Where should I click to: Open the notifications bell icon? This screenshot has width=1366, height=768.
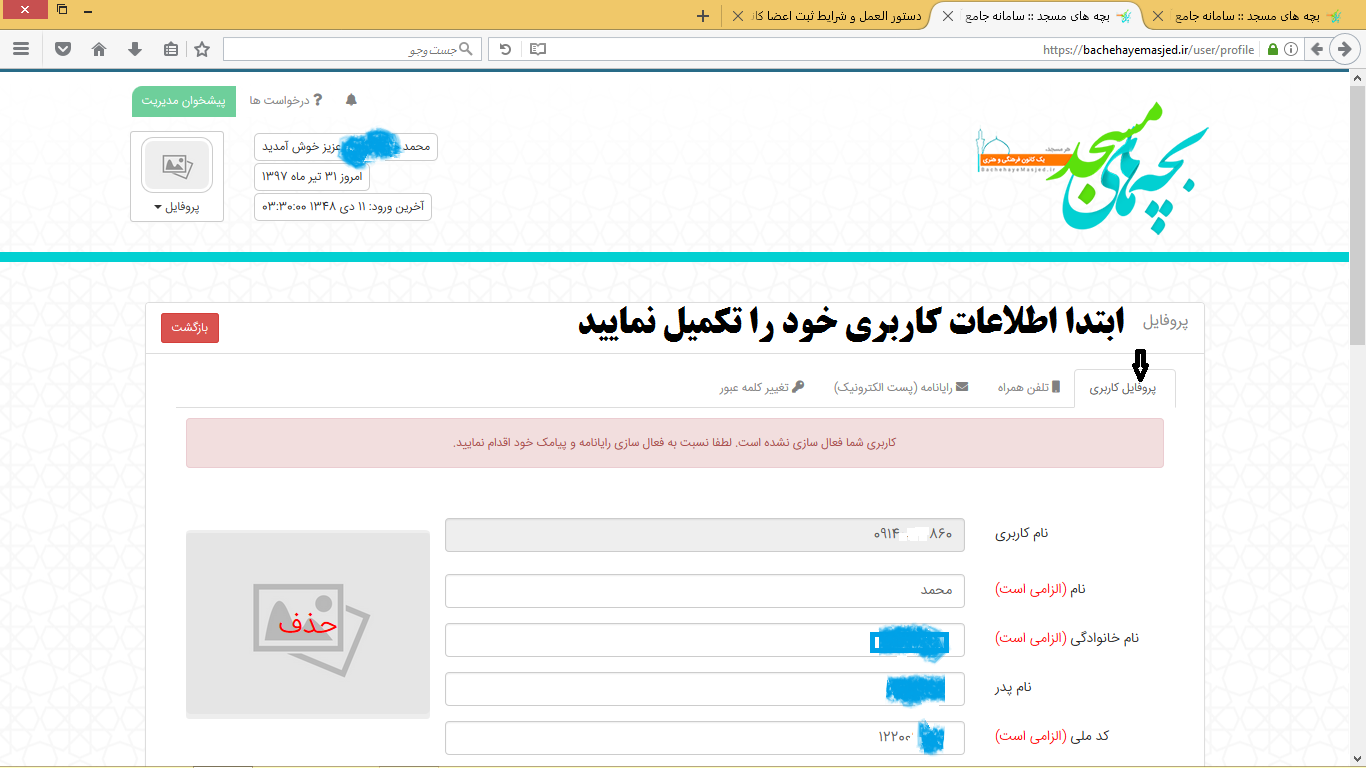[351, 100]
